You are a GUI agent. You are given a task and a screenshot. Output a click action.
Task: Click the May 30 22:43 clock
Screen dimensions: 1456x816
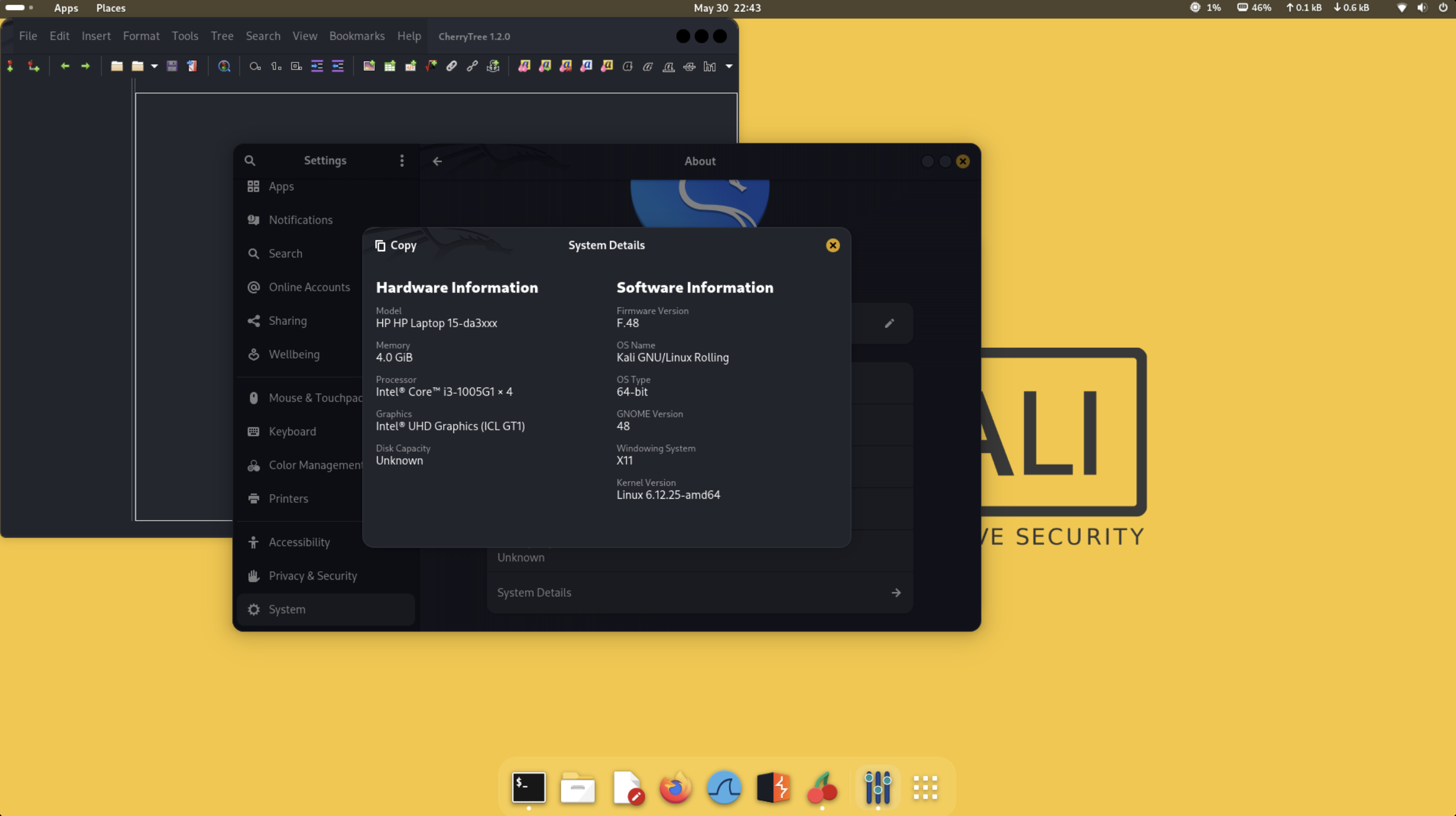coord(727,8)
